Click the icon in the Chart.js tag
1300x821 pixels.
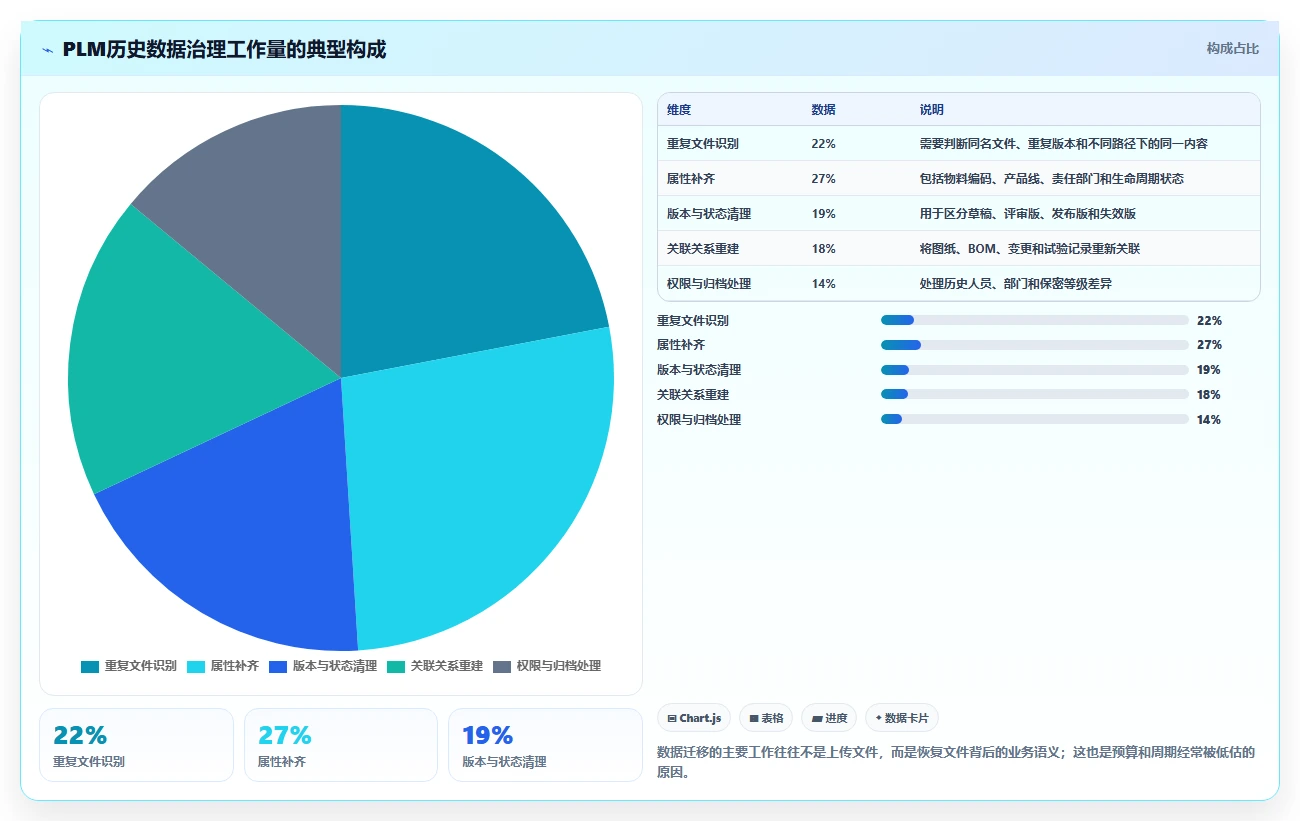click(672, 718)
